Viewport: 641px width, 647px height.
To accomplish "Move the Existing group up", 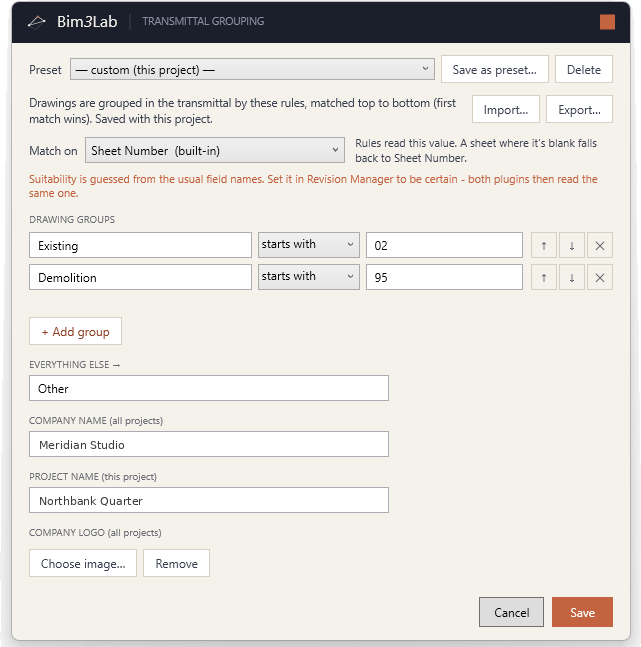I will tap(544, 246).
